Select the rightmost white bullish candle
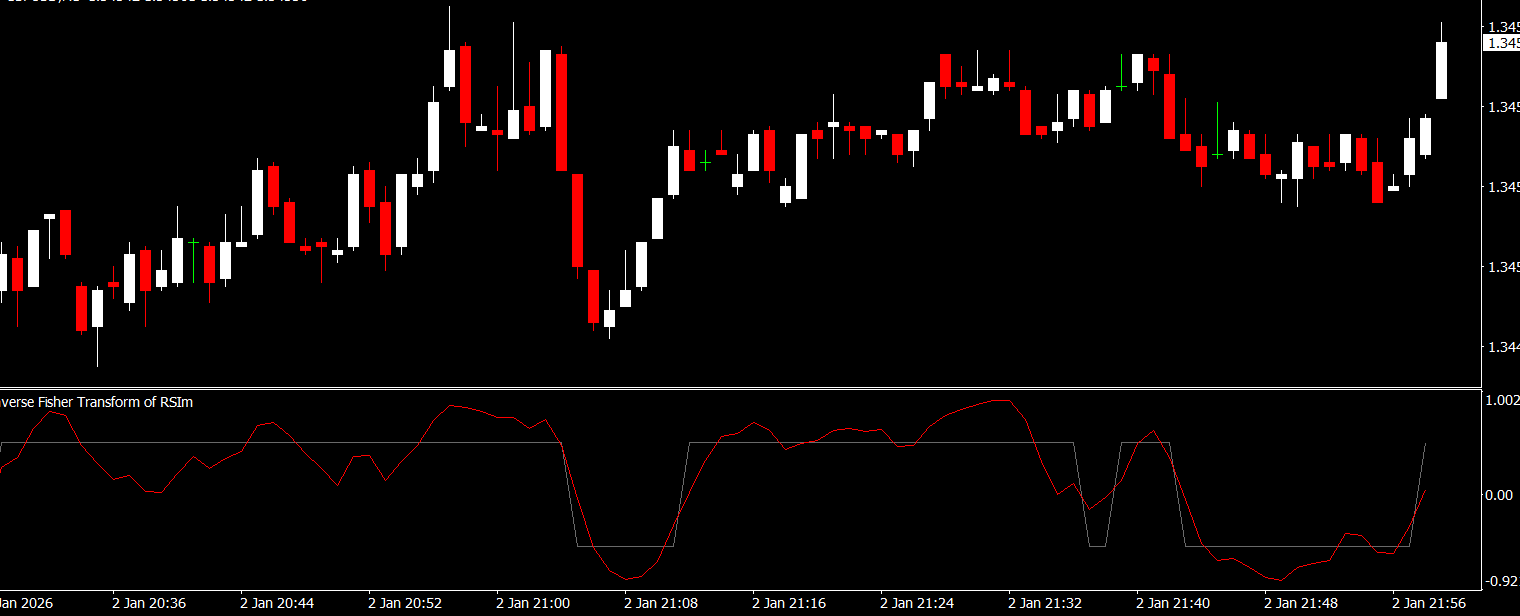The height and width of the screenshot is (616, 1520). pos(1441,70)
